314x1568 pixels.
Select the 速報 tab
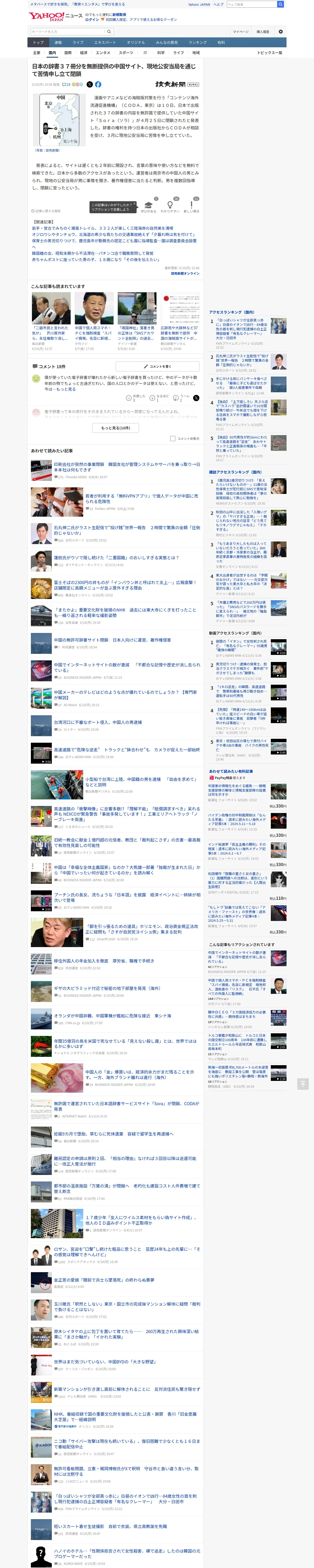(58, 43)
